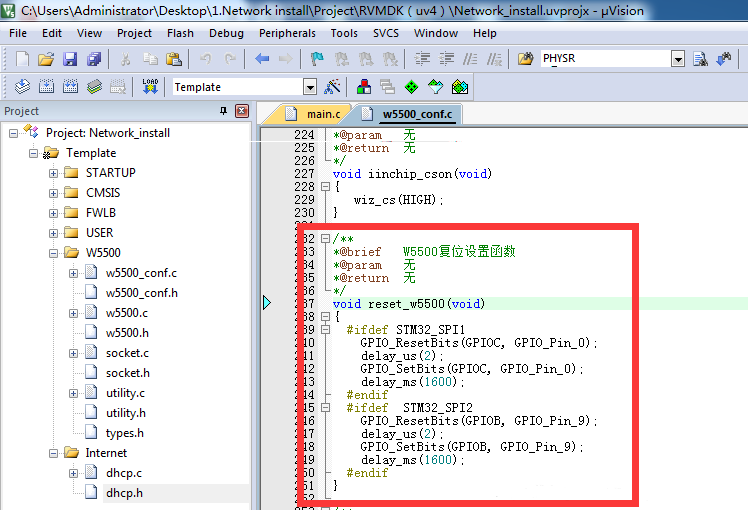This screenshot has height=510, width=748.
Task: Open the PHYSR search dropdown arrow
Action: pos(678,59)
